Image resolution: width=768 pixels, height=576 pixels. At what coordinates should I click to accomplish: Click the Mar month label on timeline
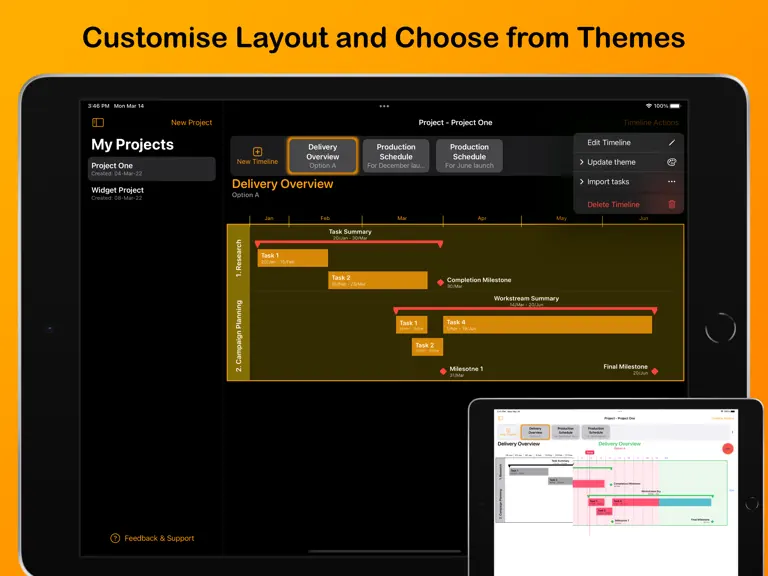click(402, 218)
